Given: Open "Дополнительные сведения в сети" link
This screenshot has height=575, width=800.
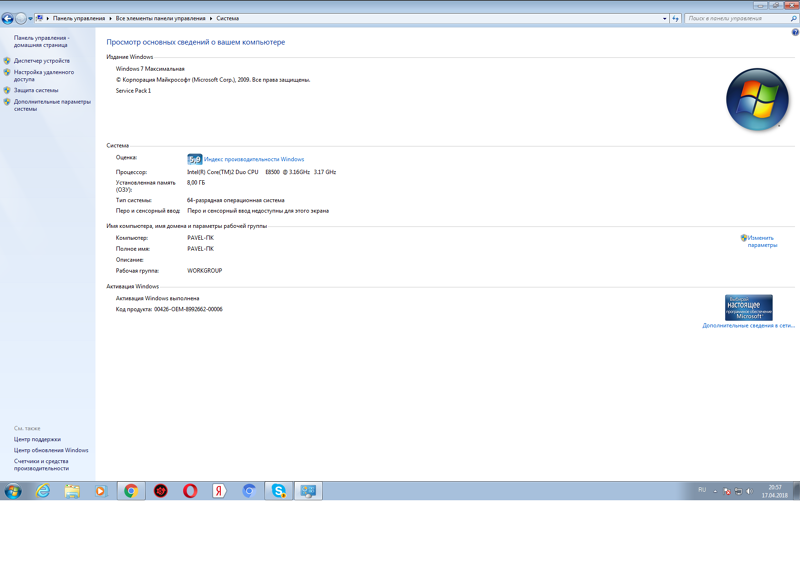Looking at the screenshot, I should [x=748, y=326].
